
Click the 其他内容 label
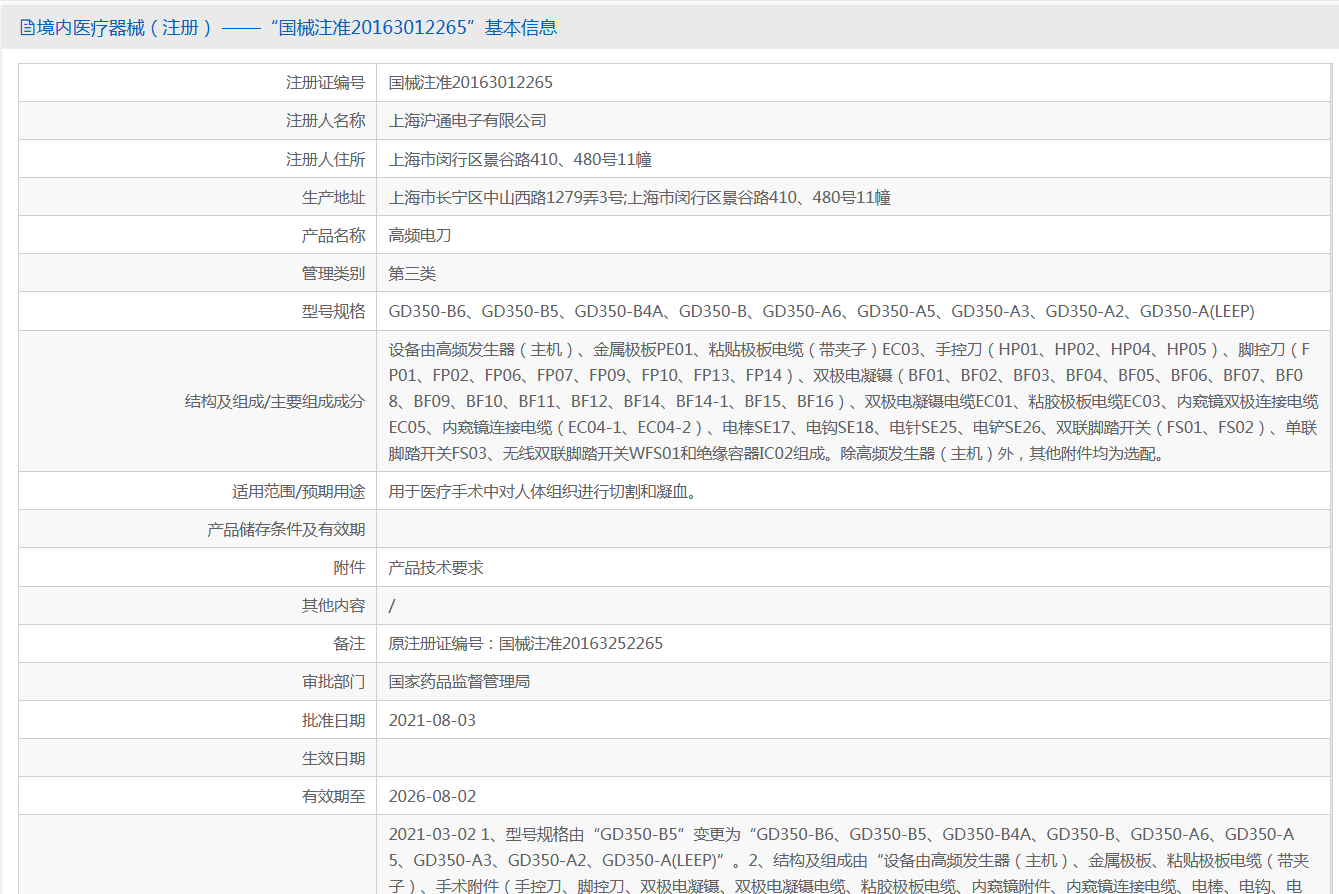coord(334,605)
